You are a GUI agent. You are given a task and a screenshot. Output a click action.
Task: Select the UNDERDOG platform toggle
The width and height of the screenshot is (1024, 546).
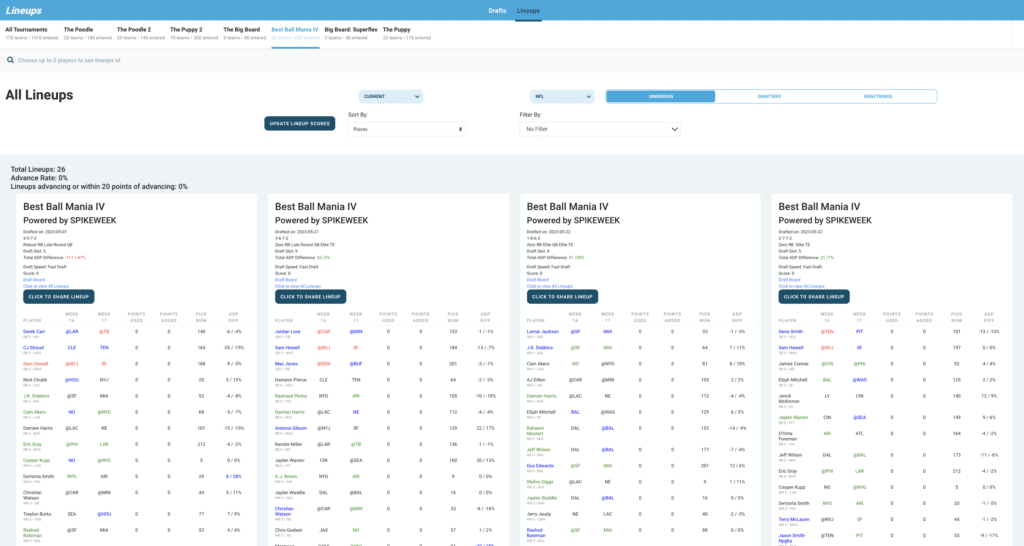[x=661, y=97]
